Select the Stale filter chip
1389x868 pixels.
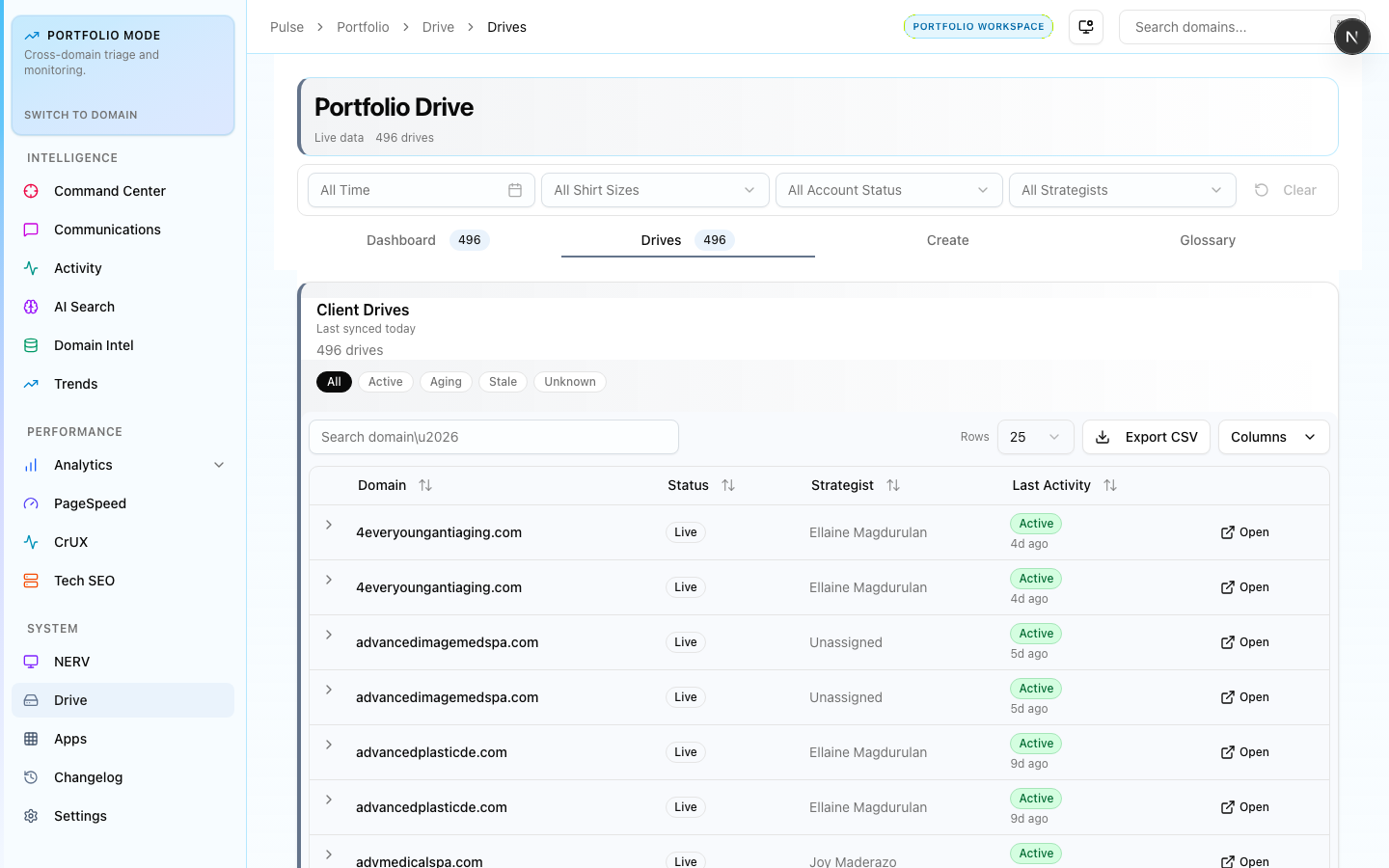coord(503,382)
